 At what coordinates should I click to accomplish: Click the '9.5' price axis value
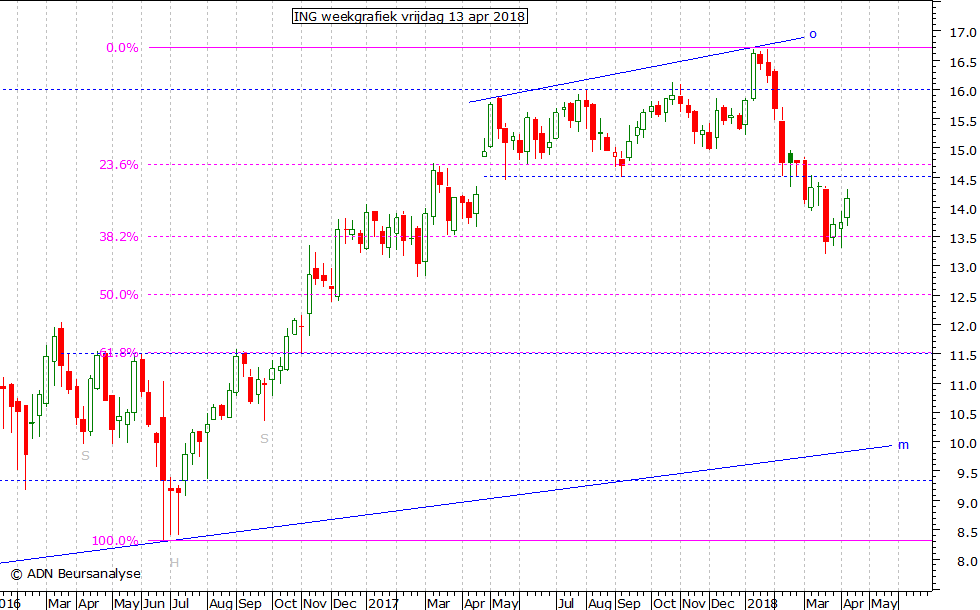point(966,474)
